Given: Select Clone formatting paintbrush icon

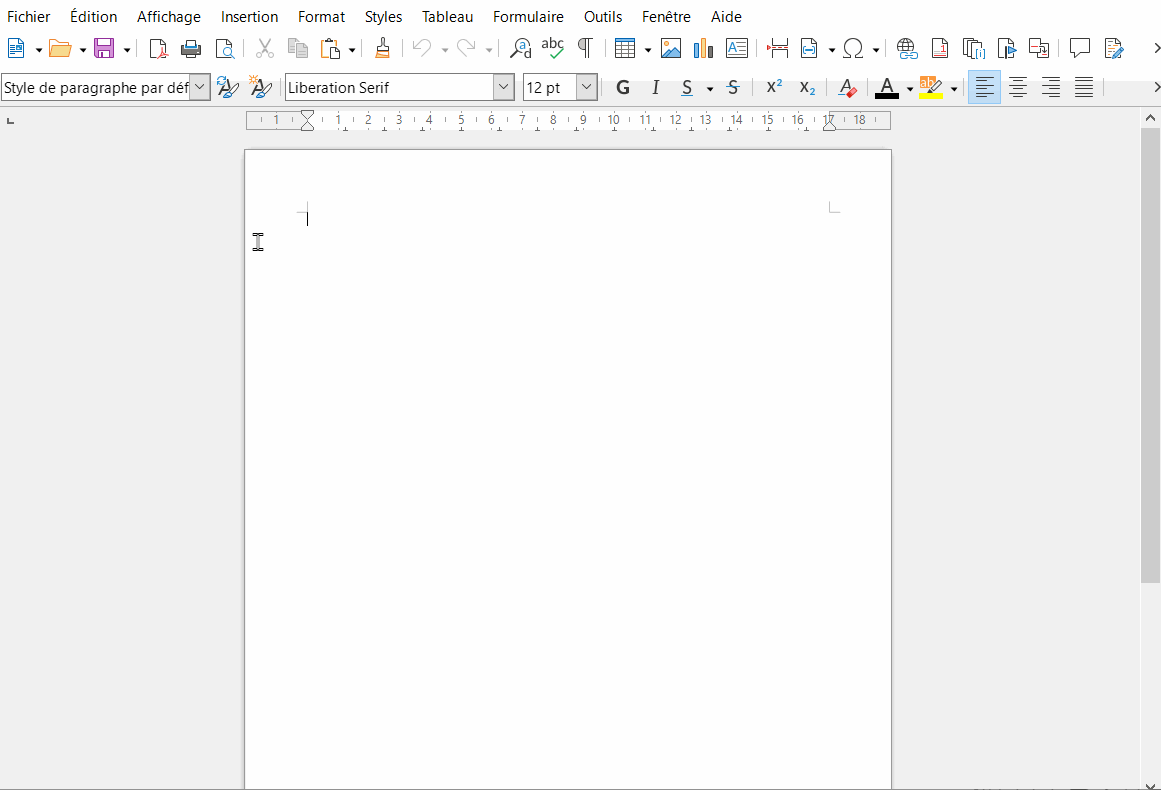Looking at the screenshot, I should 383,49.
